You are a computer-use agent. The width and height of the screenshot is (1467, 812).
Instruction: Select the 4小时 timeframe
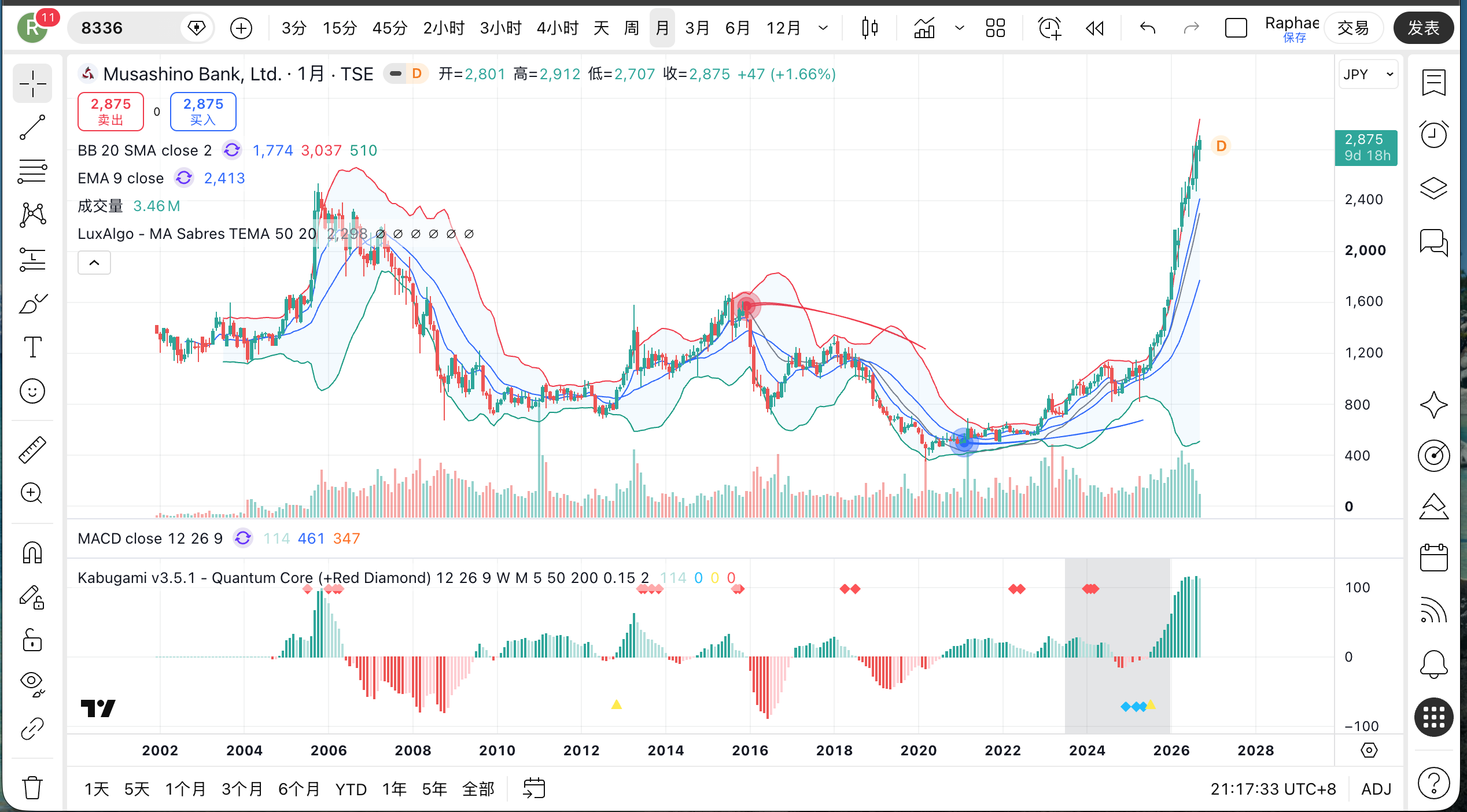[x=558, y=28]
